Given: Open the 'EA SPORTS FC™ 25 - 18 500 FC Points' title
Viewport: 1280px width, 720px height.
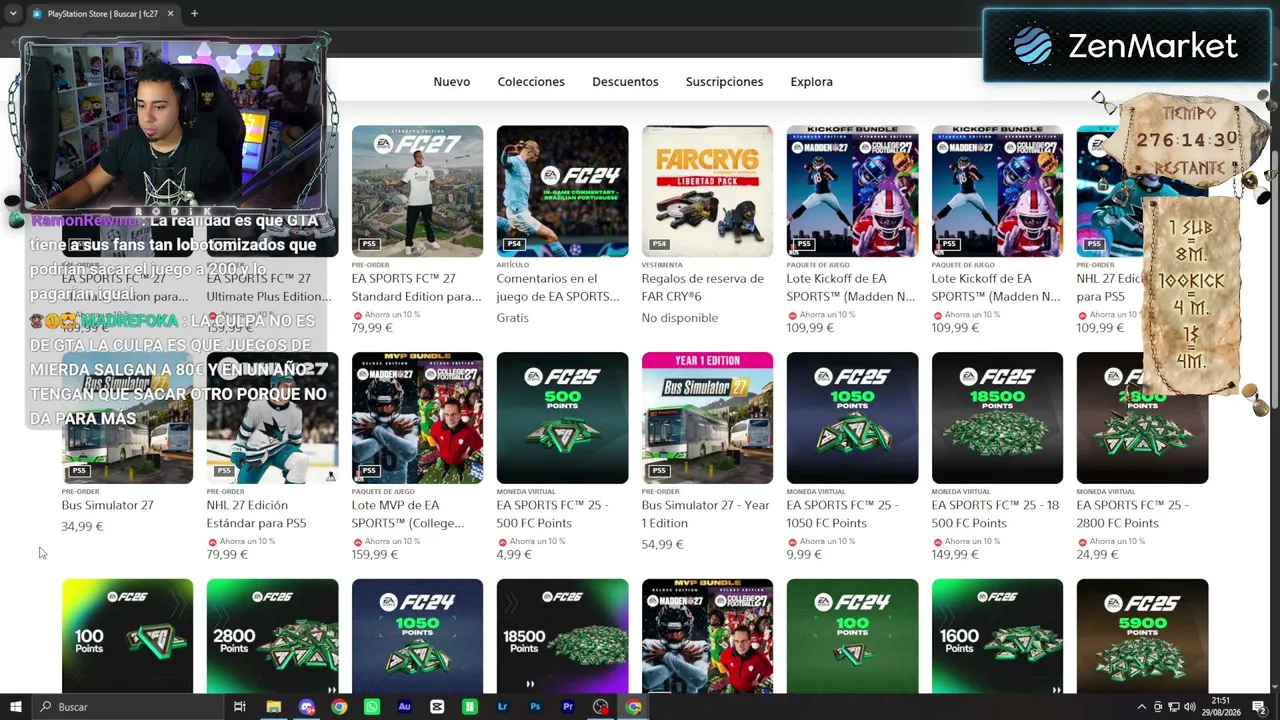Looking at the screenshot, I should (x=996, y=514).
